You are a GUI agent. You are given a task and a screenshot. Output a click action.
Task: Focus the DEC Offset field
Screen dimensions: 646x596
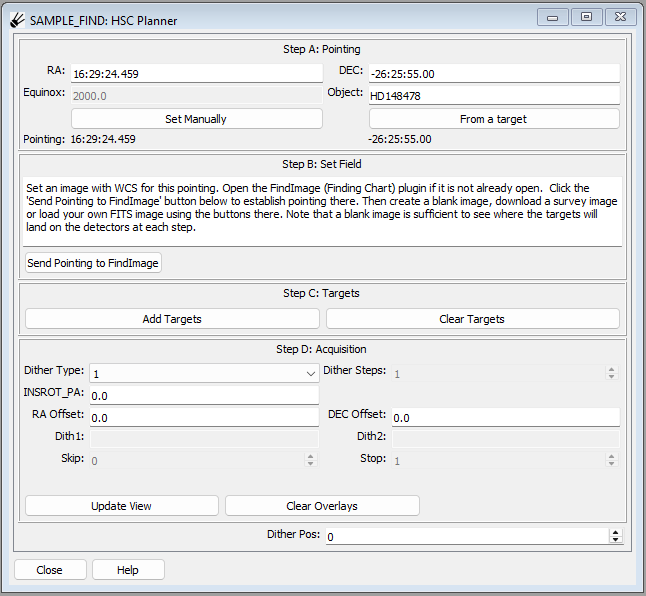pos(506,417)
